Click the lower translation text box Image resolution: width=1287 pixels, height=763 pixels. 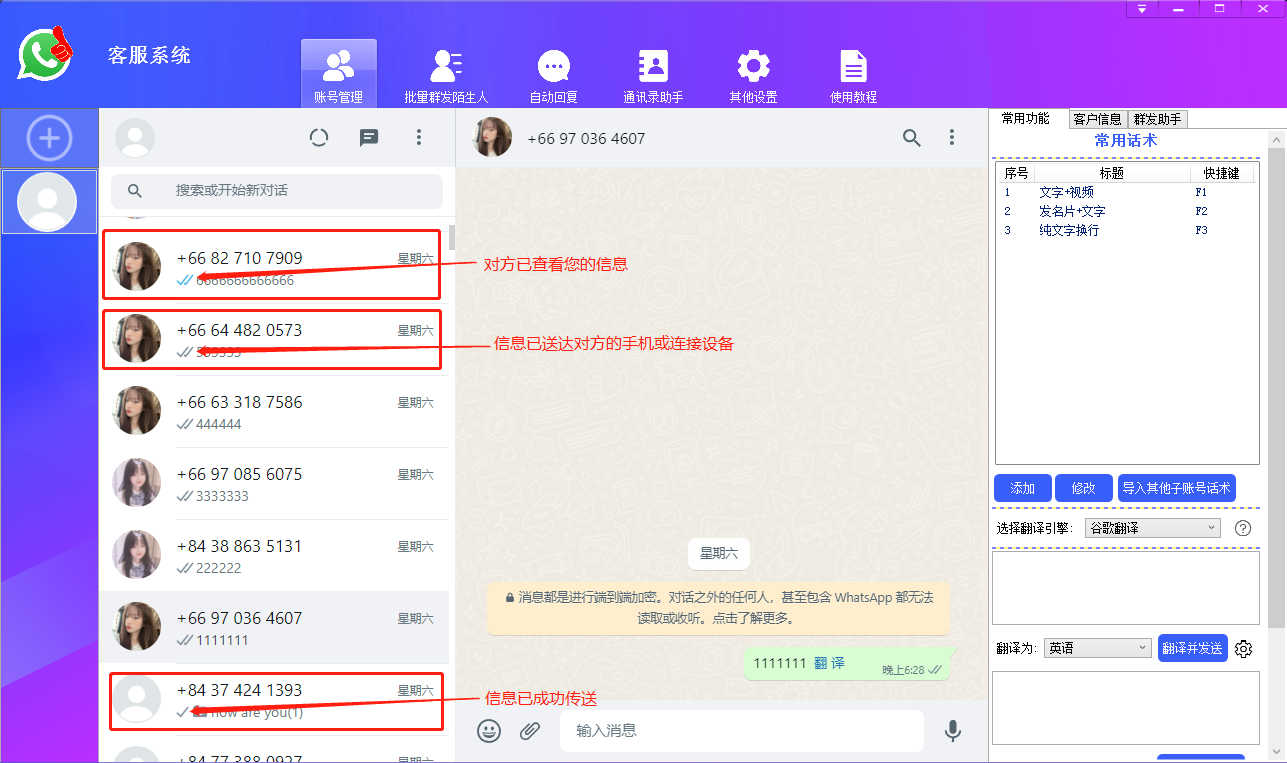coord(1126,708)
